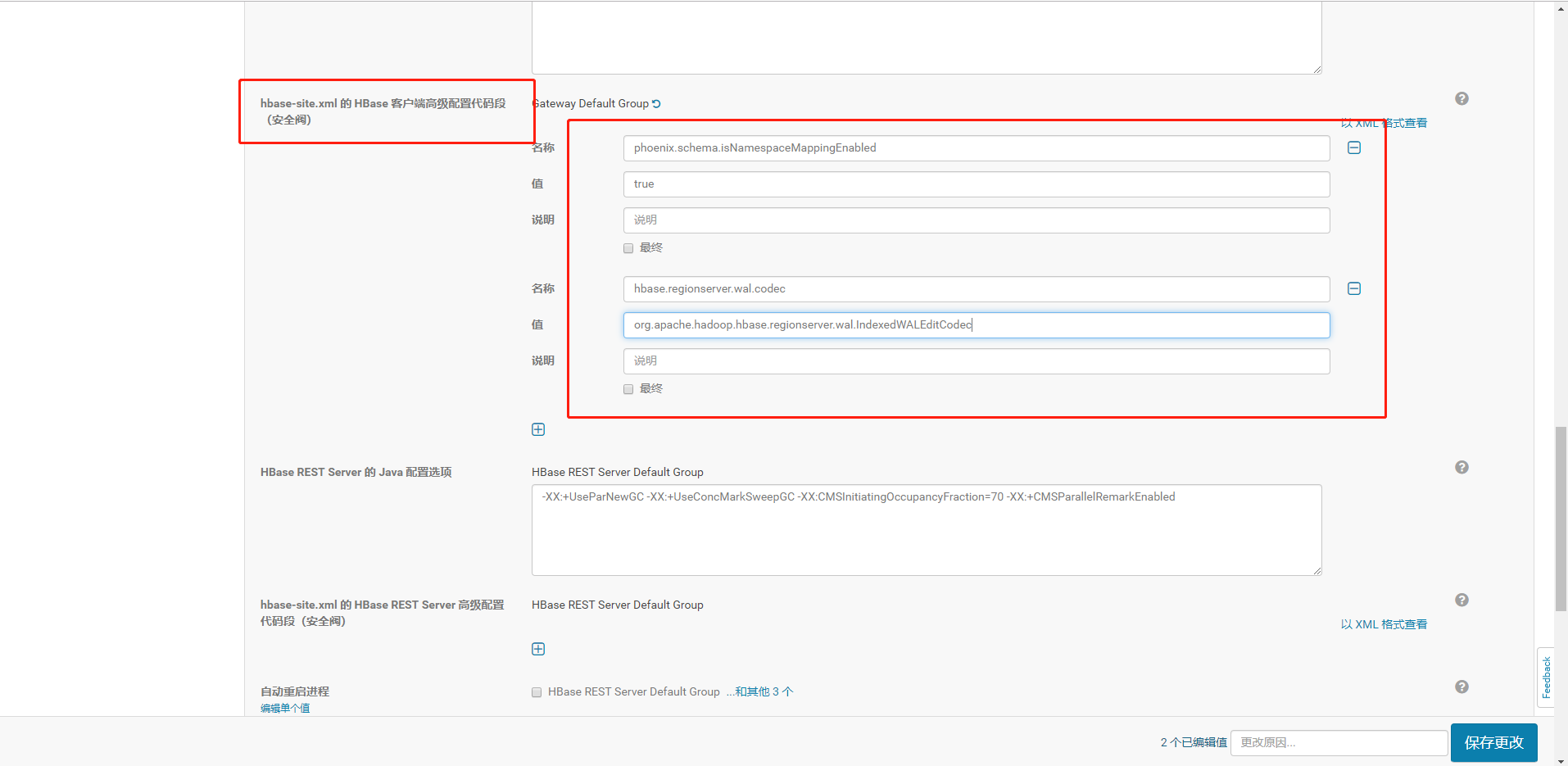
Task: Remove the phoenix.schema.isNamespaceMappingEnabled property entry
Action: point(1354,147)
